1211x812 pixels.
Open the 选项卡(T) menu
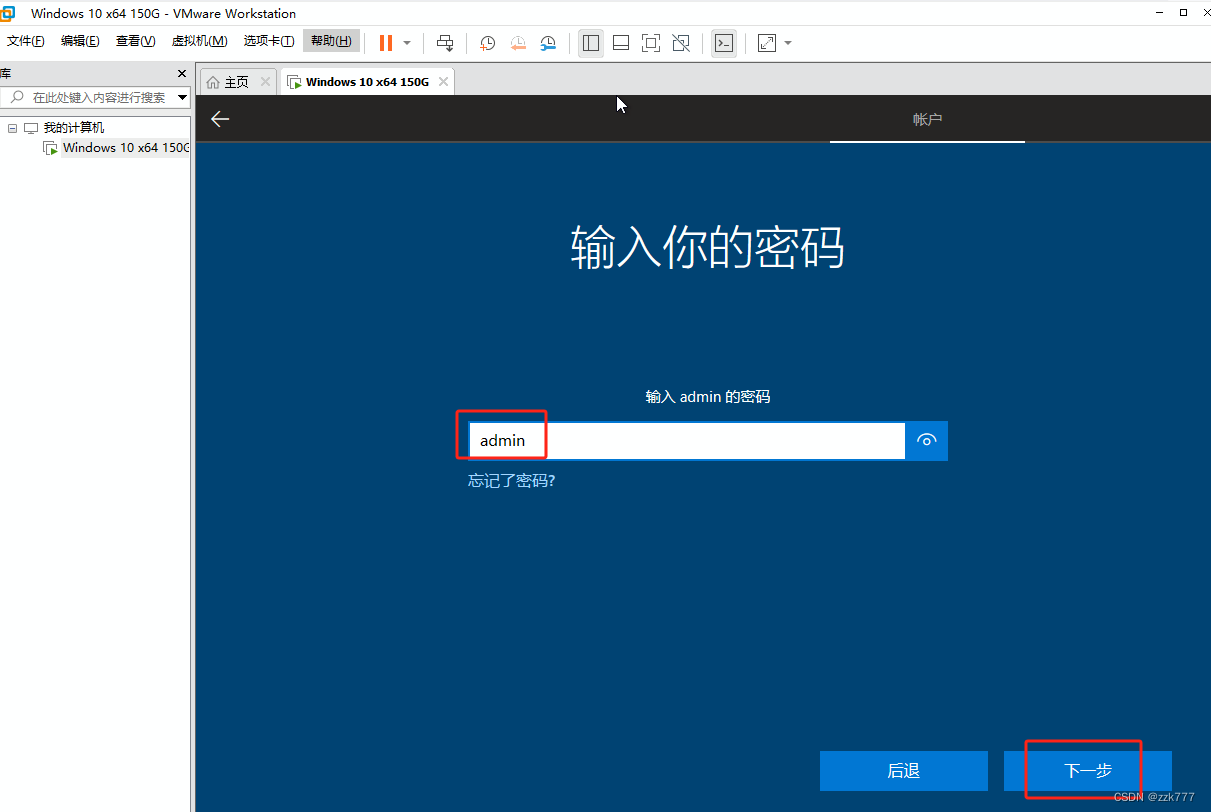coord(269,41)
